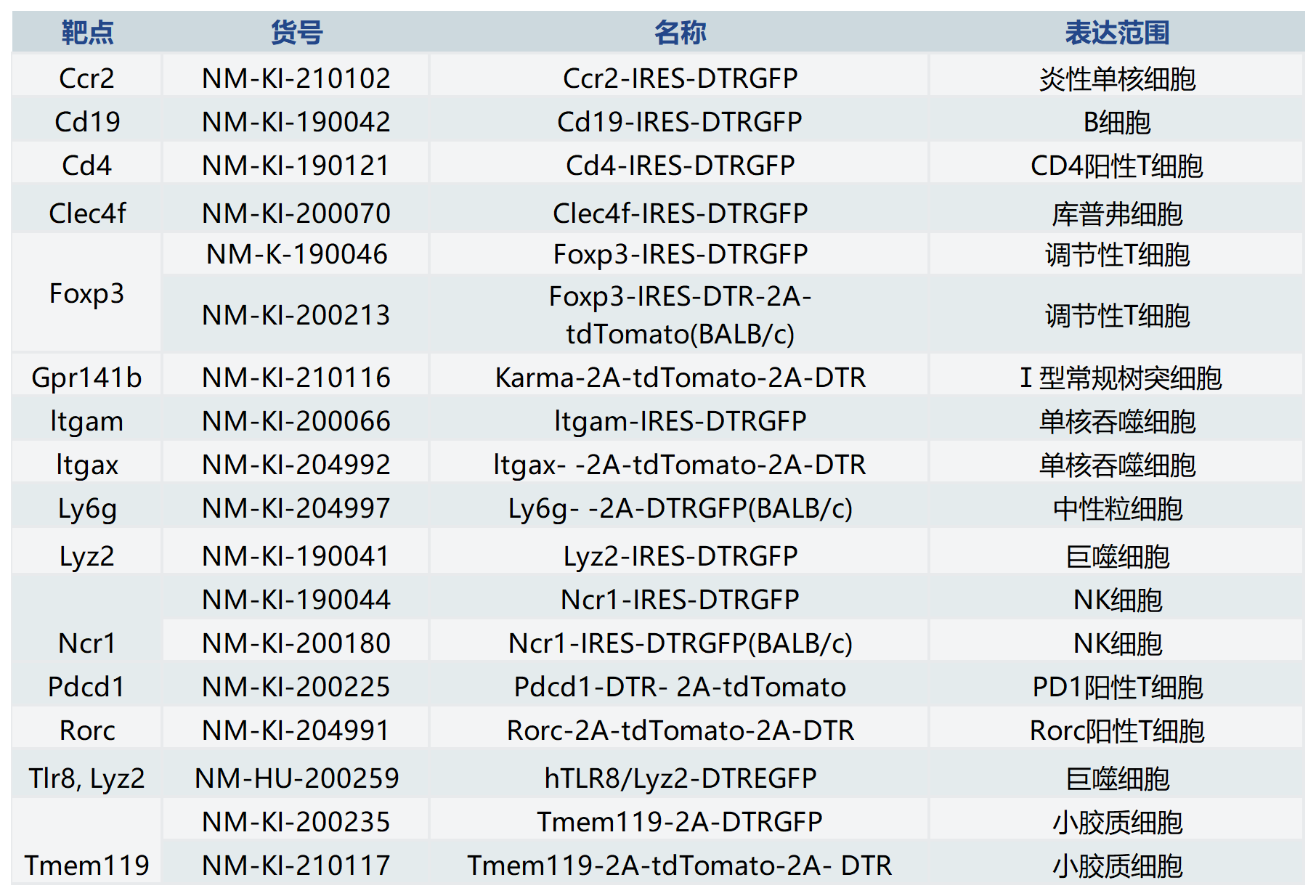Select product number NM-KI-210102

click(296, 78)
